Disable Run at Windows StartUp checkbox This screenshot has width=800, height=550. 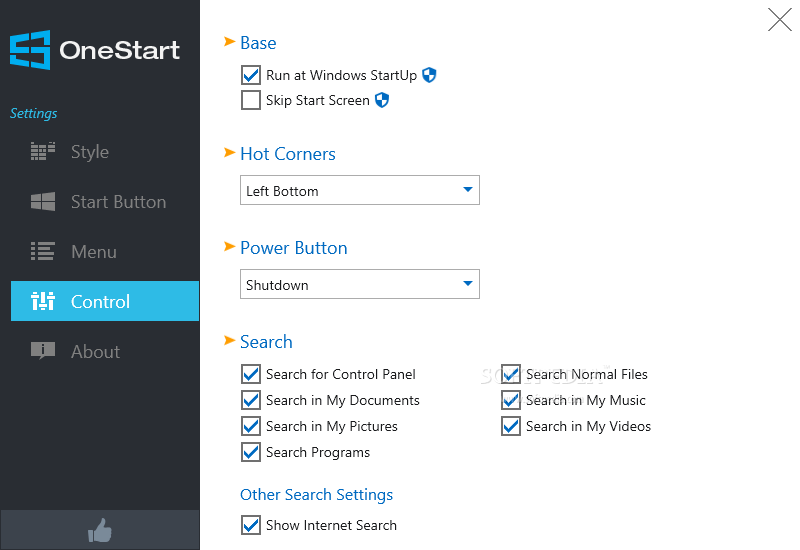coord(251,75)
